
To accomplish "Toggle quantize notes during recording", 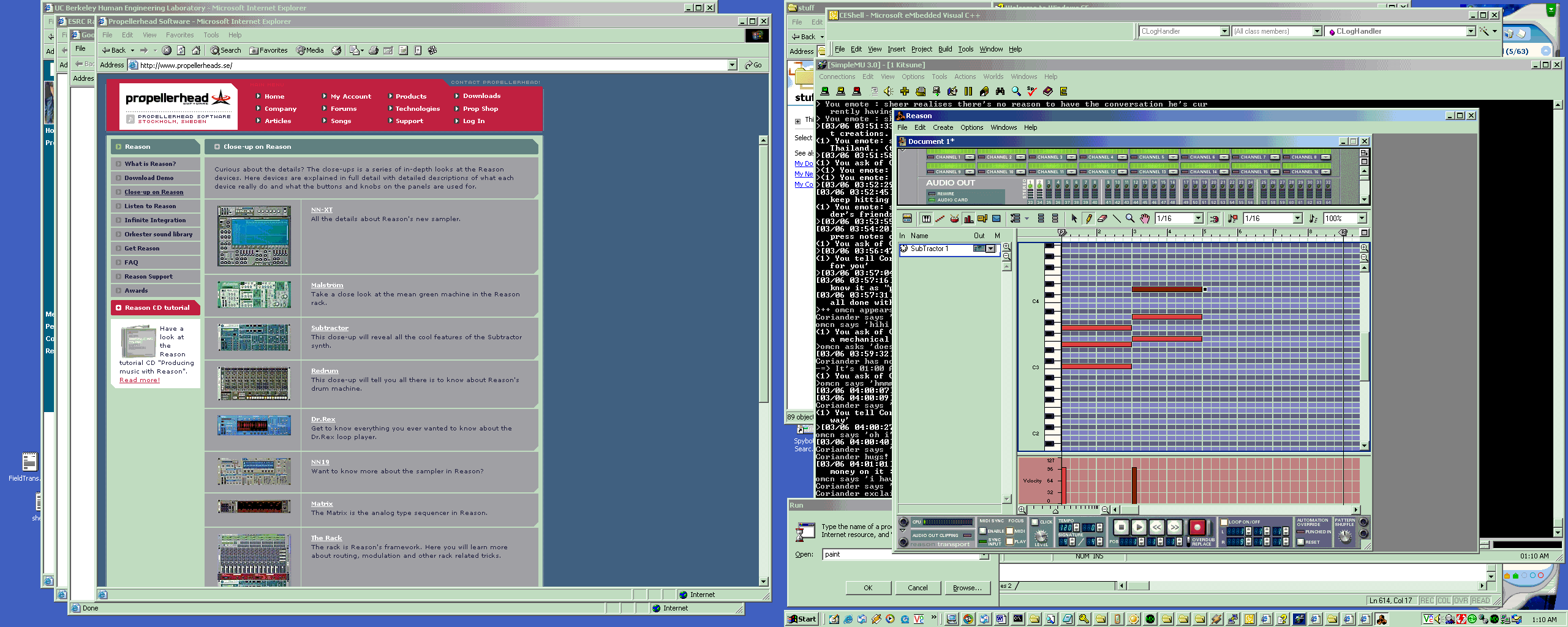I will (1233, 218).
